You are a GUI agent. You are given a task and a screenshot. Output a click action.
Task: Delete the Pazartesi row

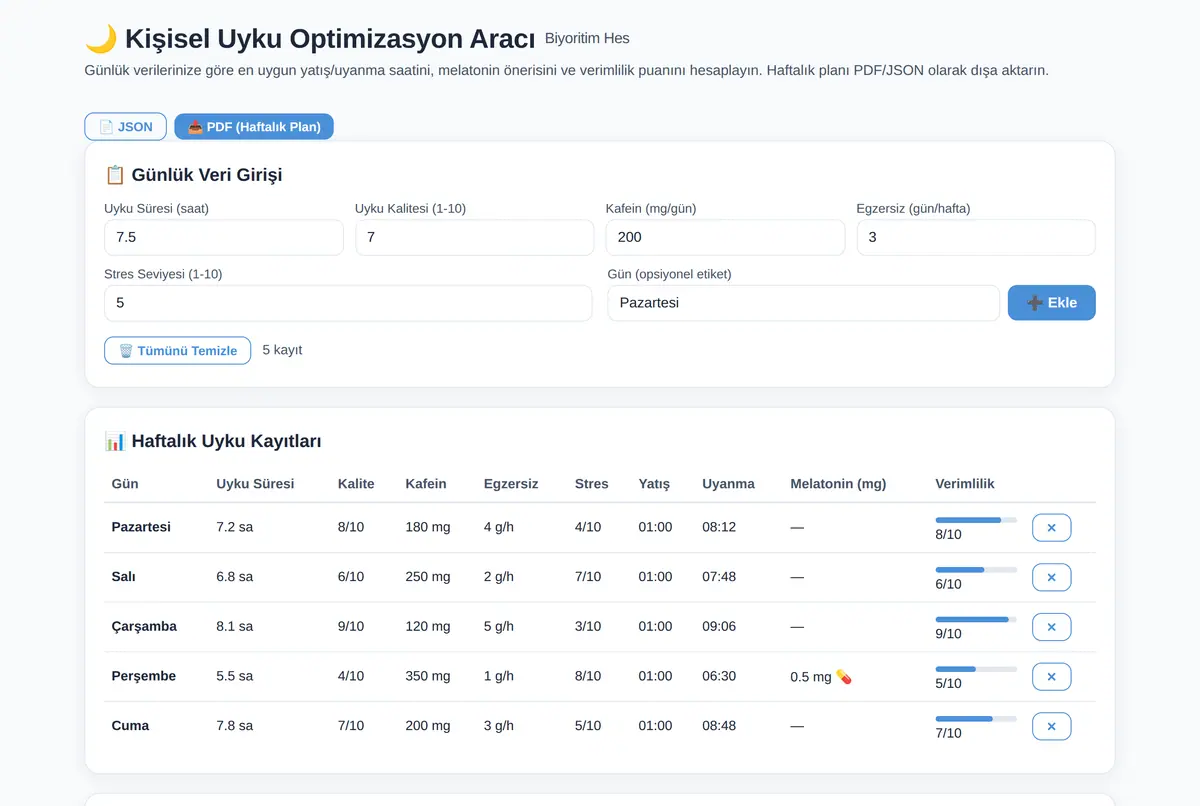point(1051,527)
